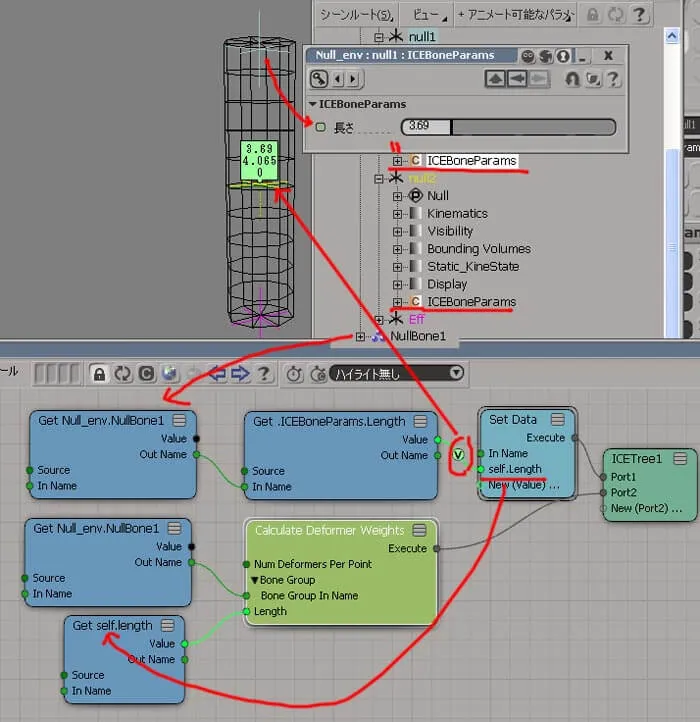Click the 長さ length slider
This screenshot has width=700, height=722.
click(x=508, y=127)
